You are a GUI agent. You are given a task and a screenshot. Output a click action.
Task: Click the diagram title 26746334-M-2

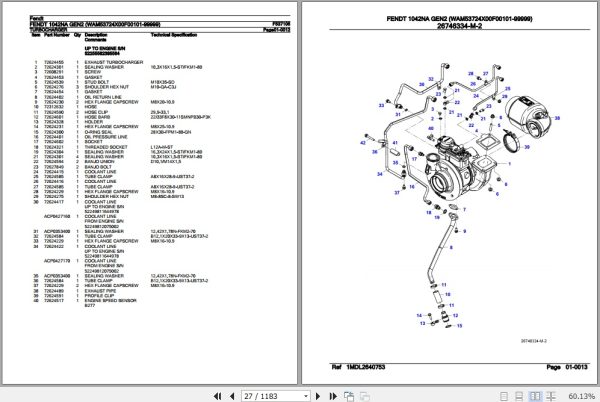(459, 26)
